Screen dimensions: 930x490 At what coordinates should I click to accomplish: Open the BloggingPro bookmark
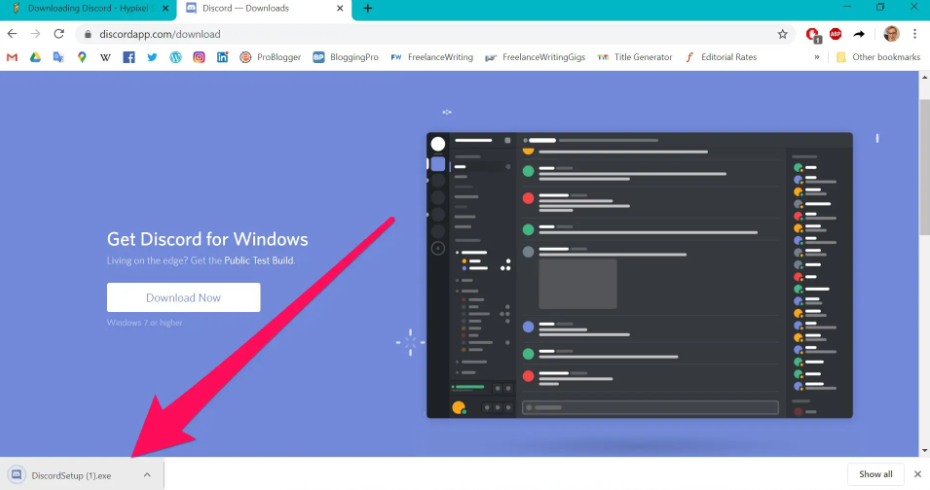point(345,57)
